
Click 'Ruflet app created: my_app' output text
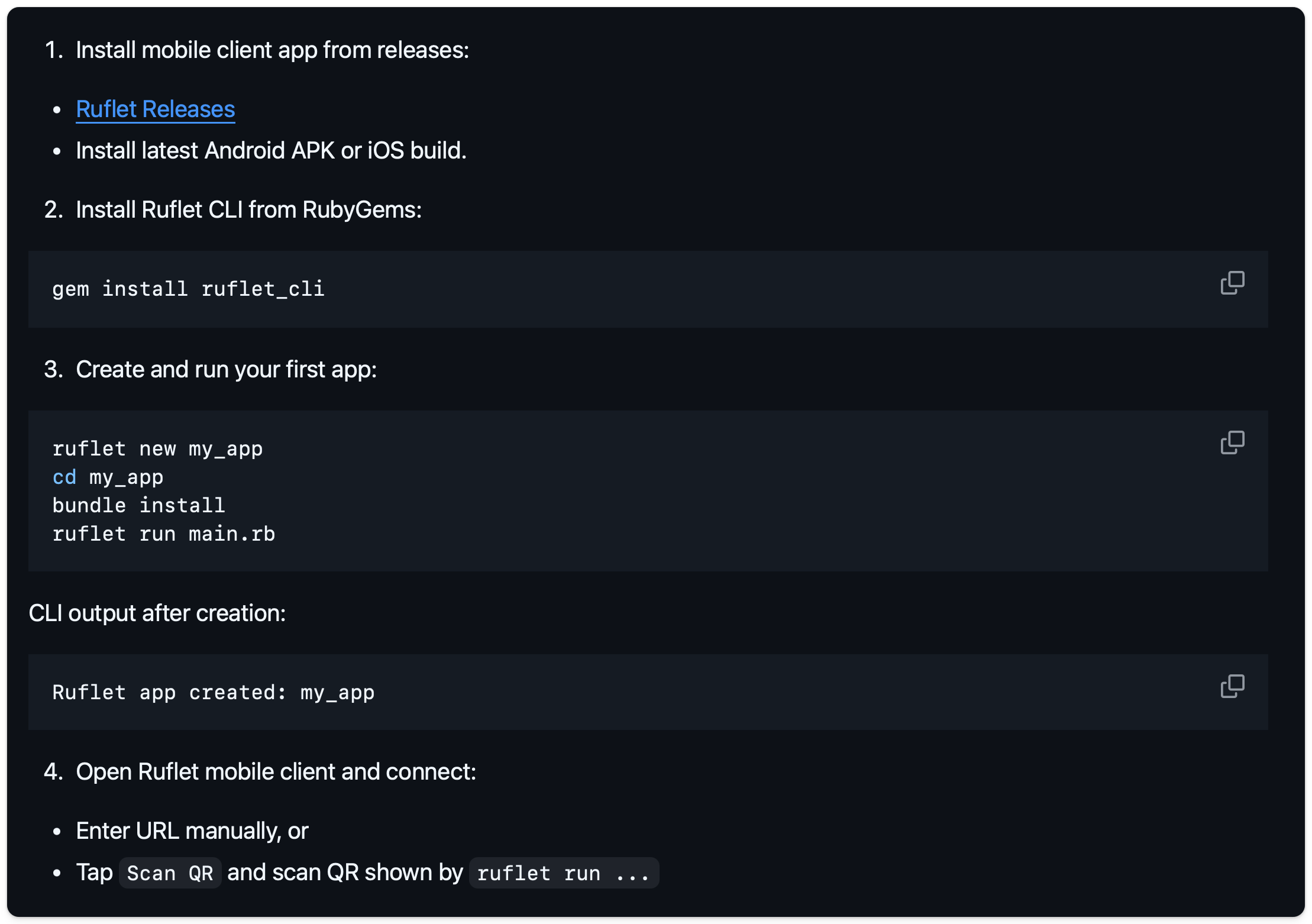point(213,692)
